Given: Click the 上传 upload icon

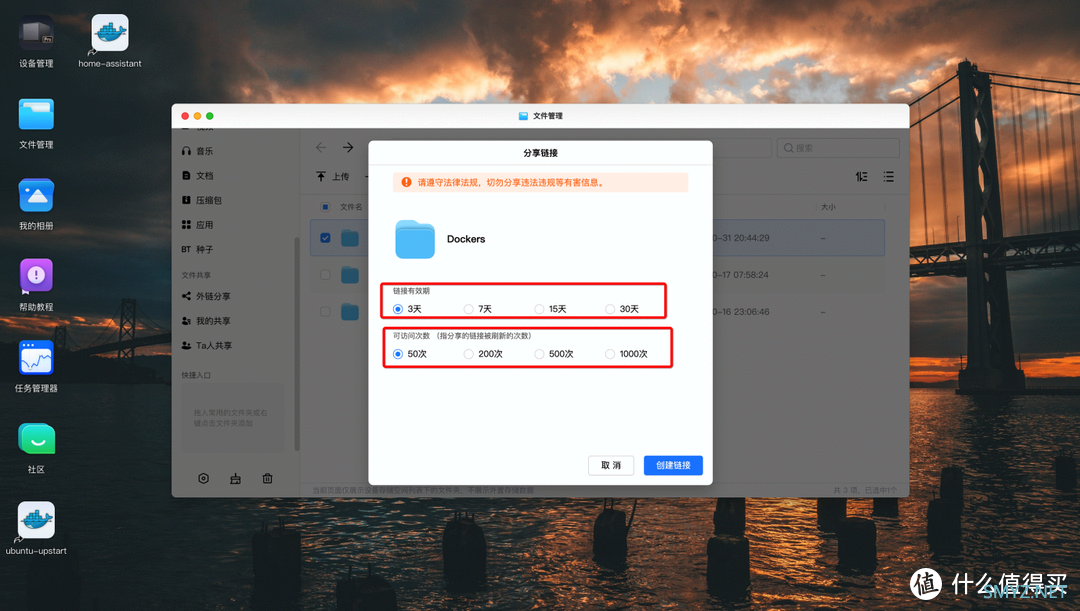Looking at the screenshot, I should point(321,176).
